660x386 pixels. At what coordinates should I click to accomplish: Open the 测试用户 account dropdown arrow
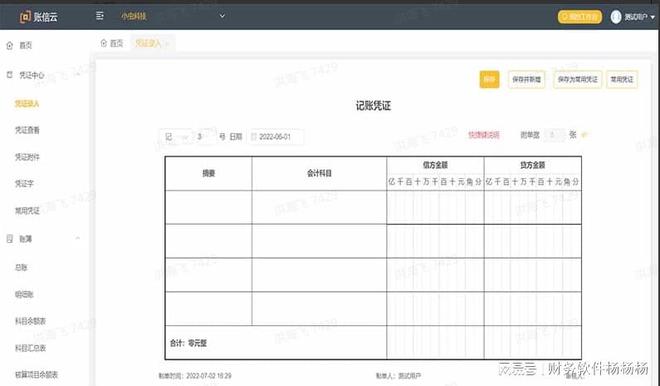(652, 17)
